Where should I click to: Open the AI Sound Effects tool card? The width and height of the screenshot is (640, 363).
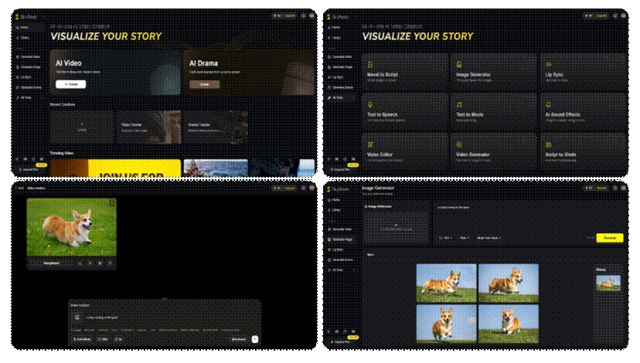tap(583, 111)
